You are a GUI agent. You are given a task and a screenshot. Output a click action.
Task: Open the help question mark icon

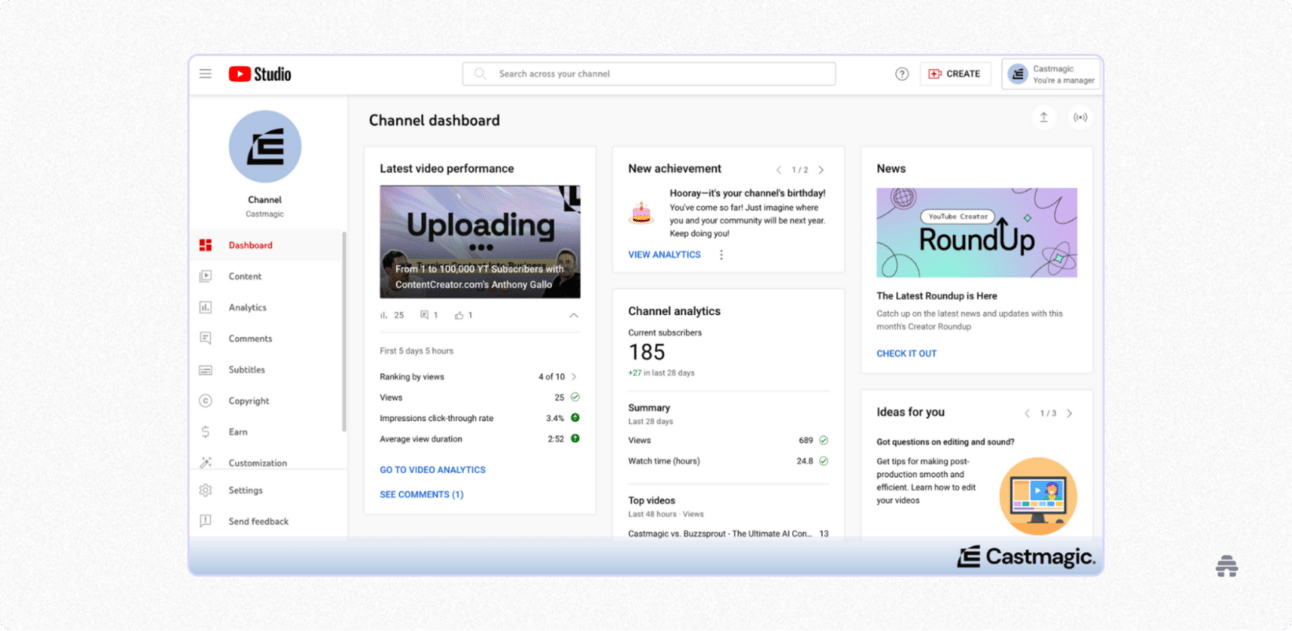tap(902, 74)
